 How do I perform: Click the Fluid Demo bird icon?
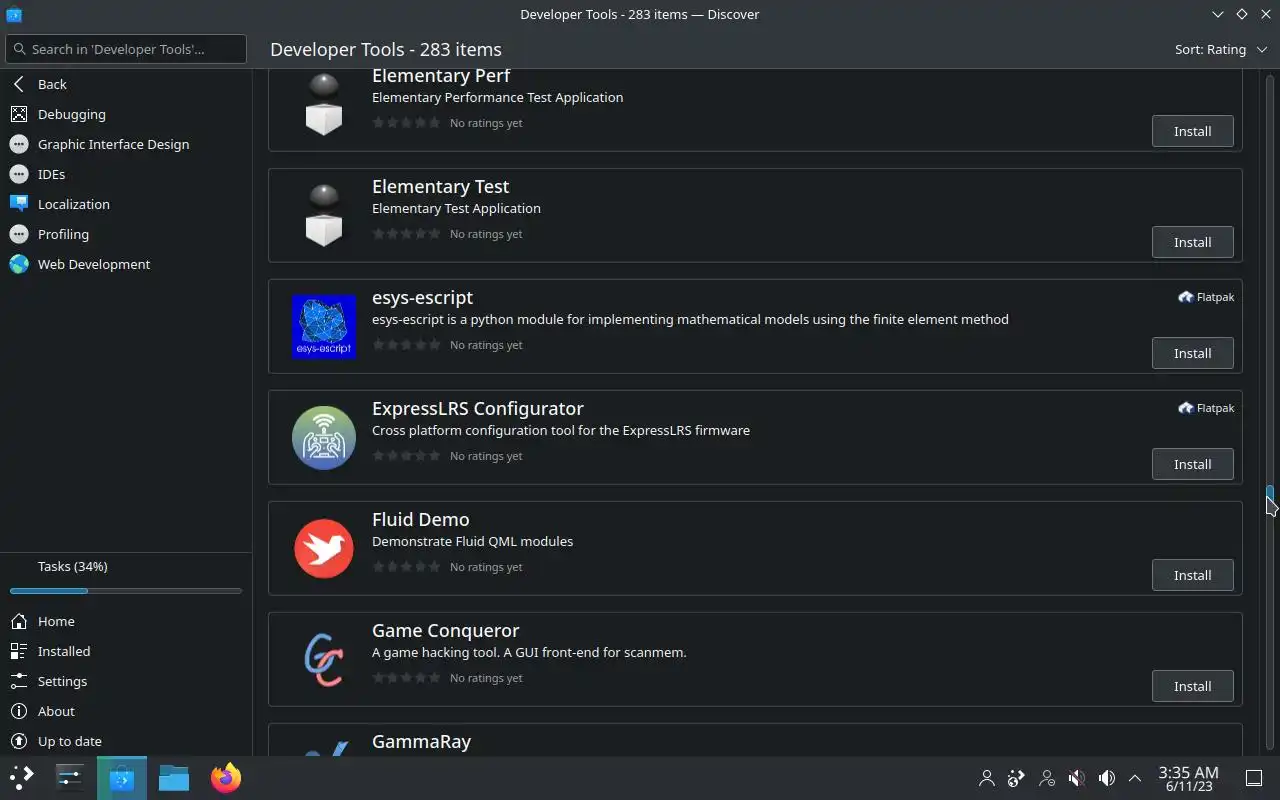tap(324, 548)
